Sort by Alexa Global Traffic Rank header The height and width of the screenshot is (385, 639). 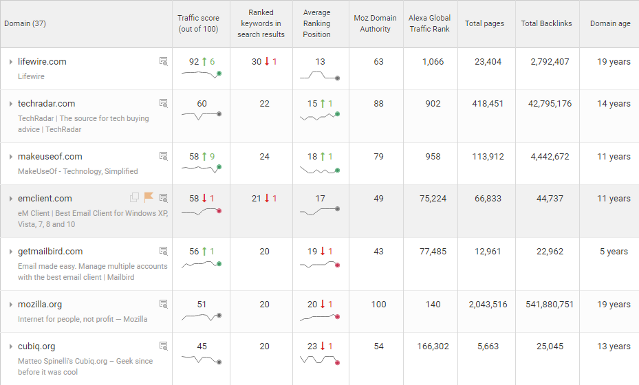coord(430,23)
